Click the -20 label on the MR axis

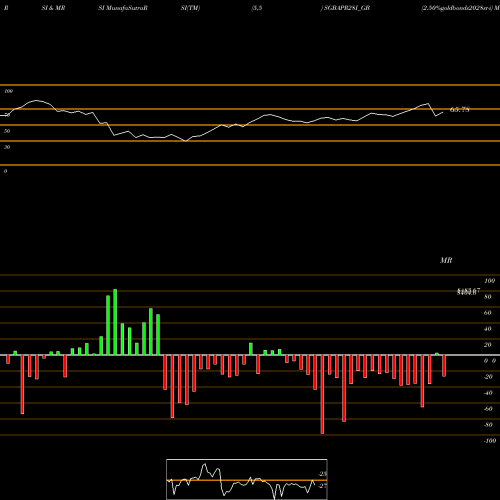point(488,377)
